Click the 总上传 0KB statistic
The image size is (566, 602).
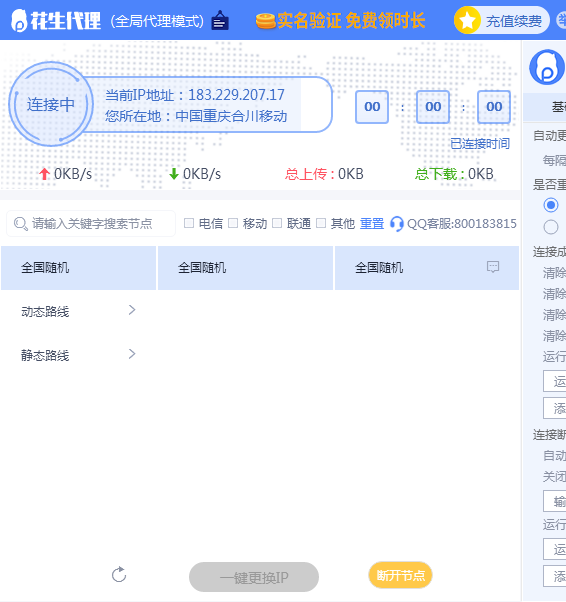coord(324,174)
